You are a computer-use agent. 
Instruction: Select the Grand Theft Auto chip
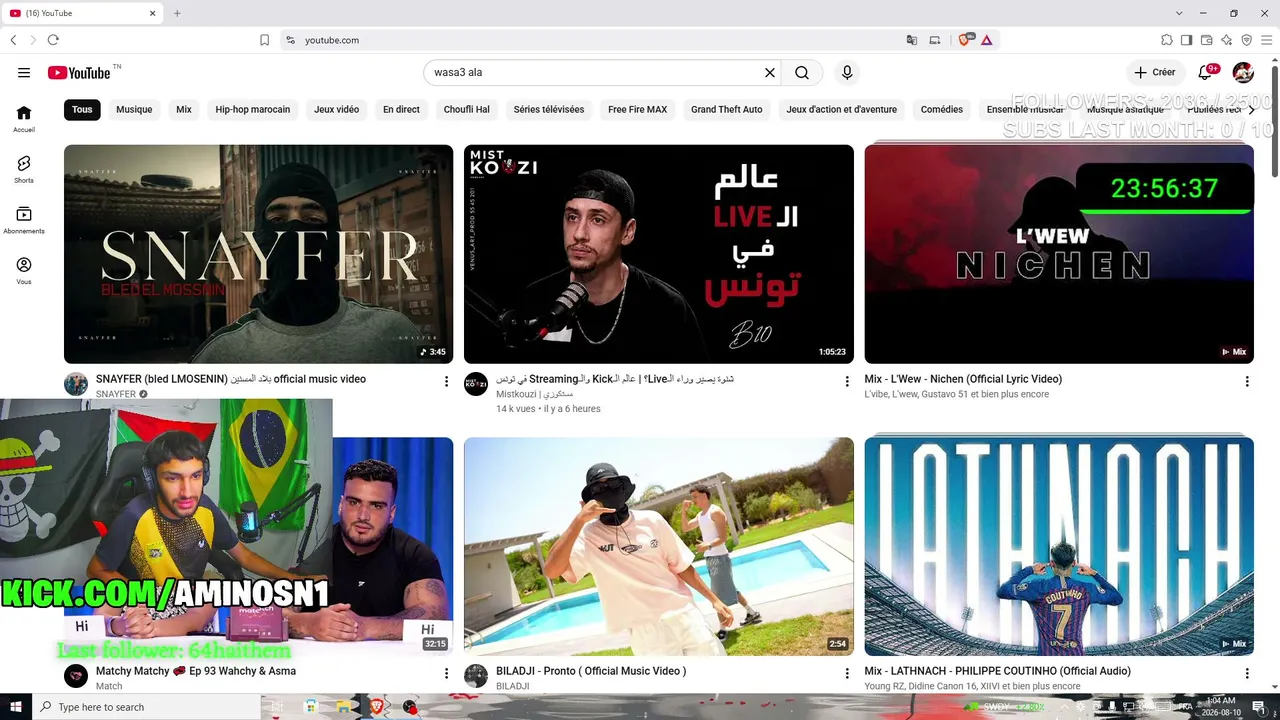[x=727, y=110]
